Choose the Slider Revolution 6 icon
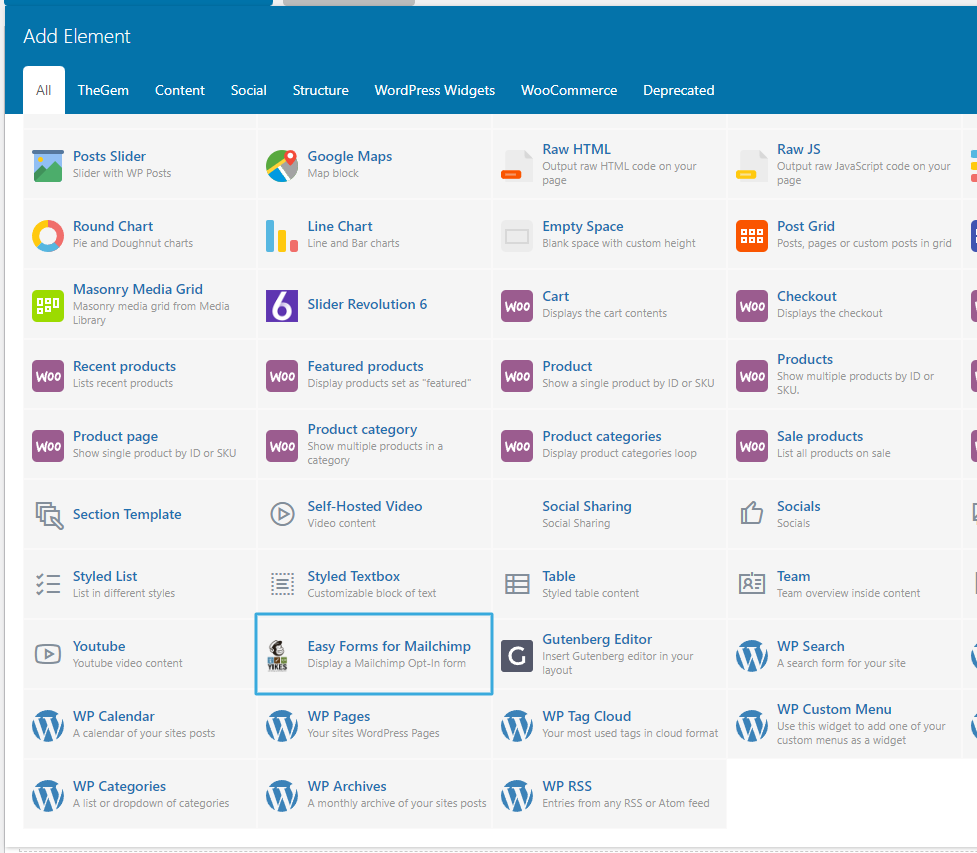This screenshot has height=853, width=977. 282,306
